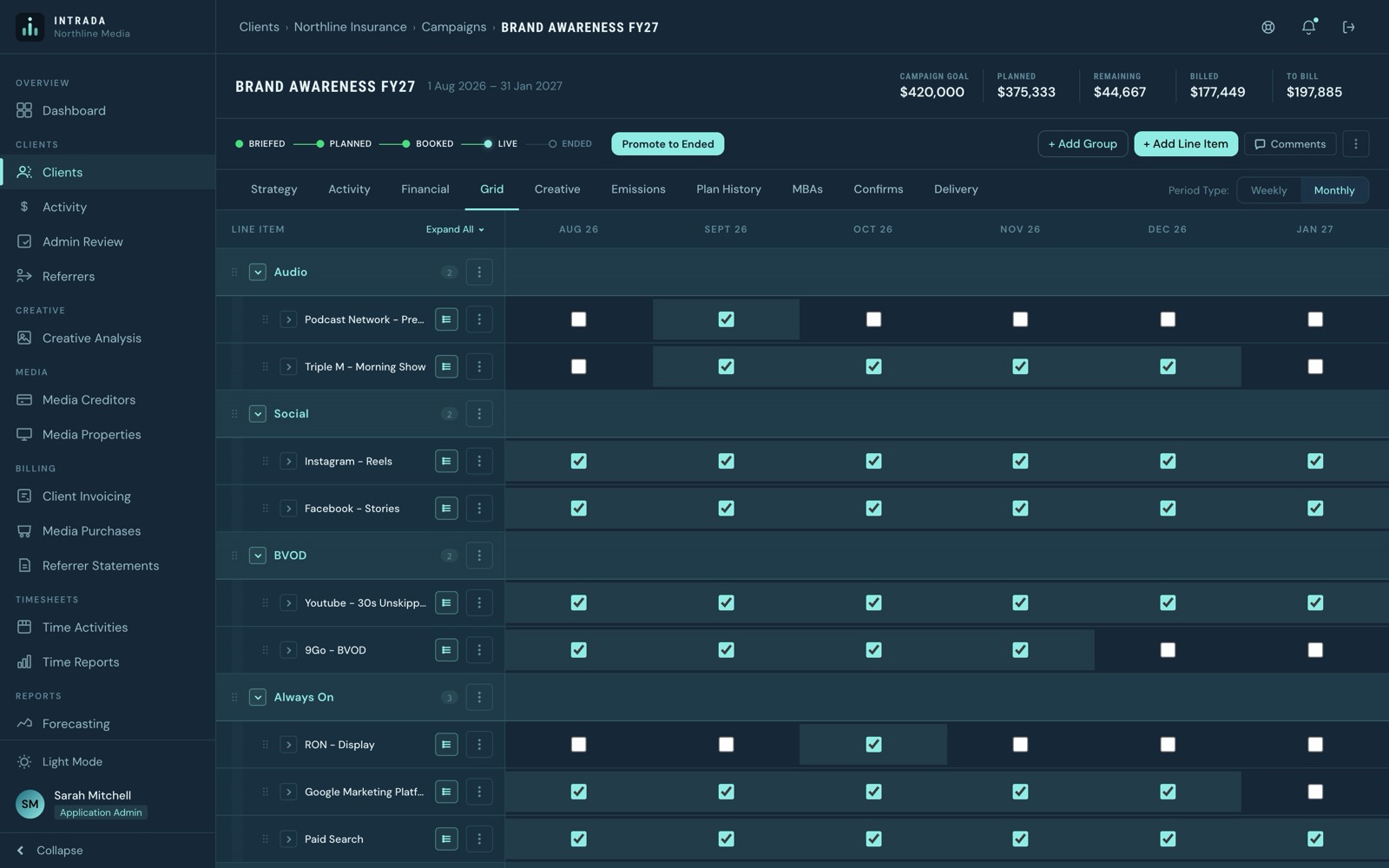Collapse the BVOD group chevron

(x=257, y=556)
